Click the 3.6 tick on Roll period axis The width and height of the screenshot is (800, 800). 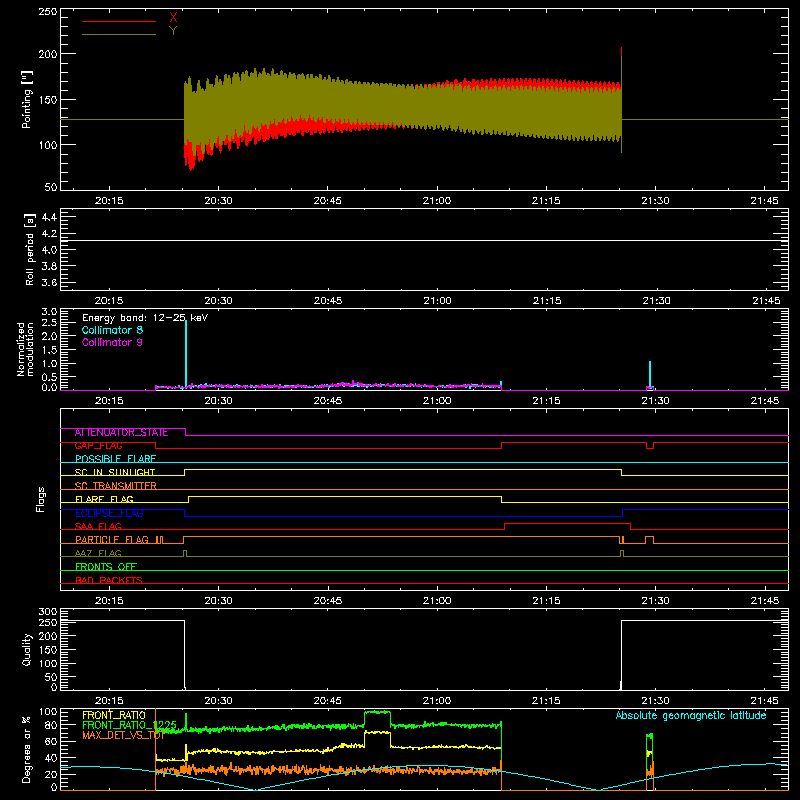tap(49, 282)
